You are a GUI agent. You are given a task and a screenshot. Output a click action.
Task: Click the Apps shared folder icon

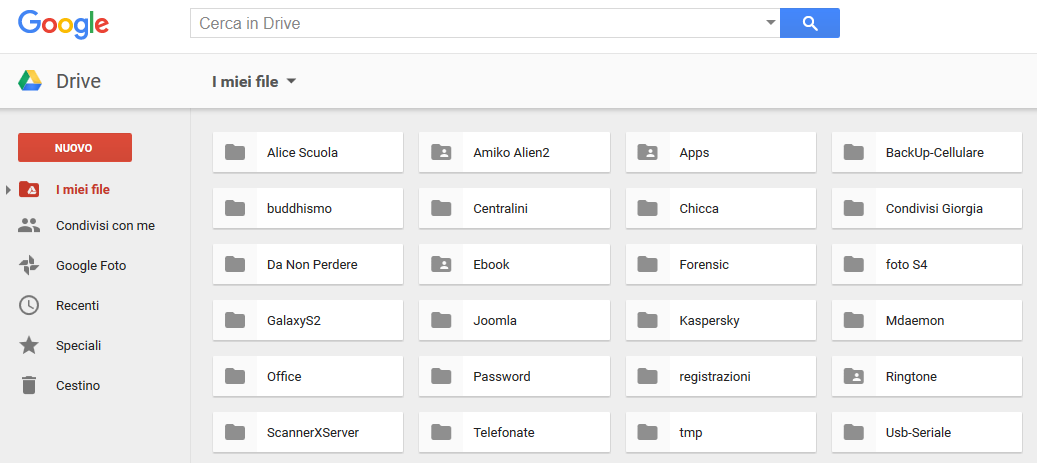(647, 152)
